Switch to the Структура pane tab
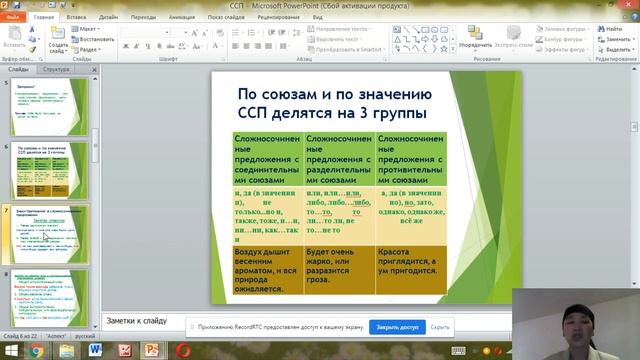Image resolution: width=640 pixels, height=360 pixels. [56, 69]
